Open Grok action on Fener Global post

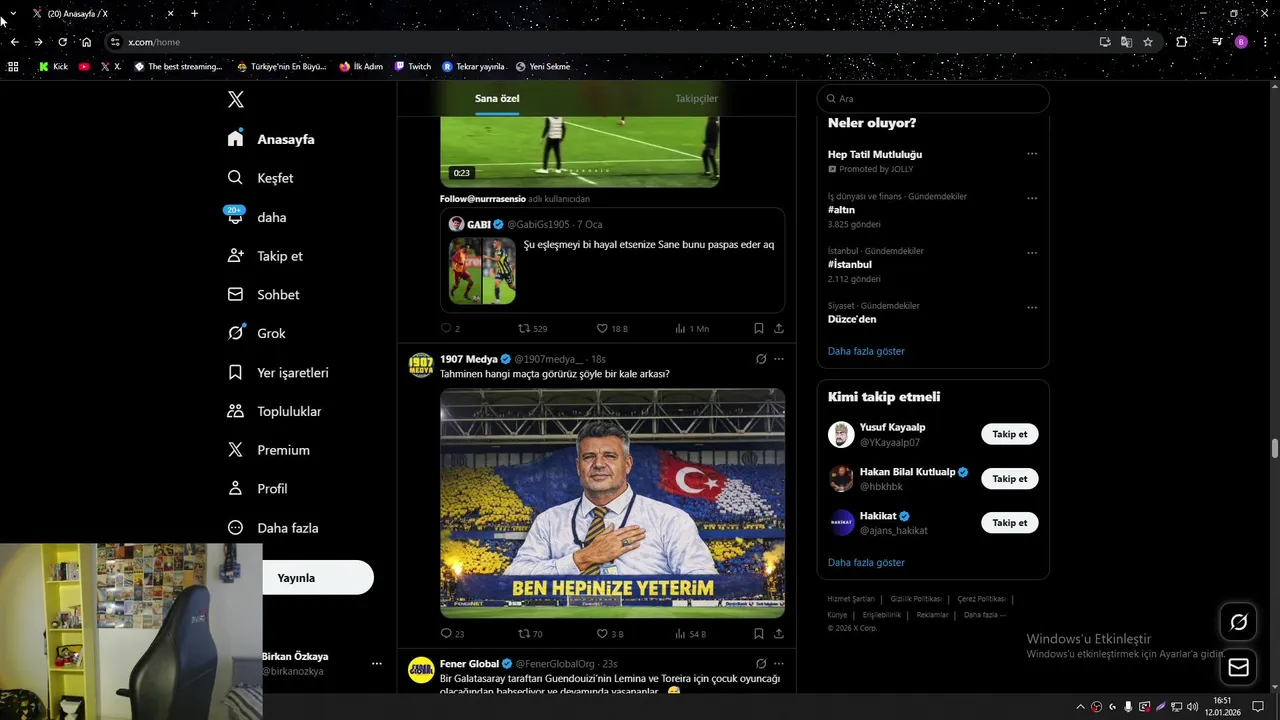[761, 664]
